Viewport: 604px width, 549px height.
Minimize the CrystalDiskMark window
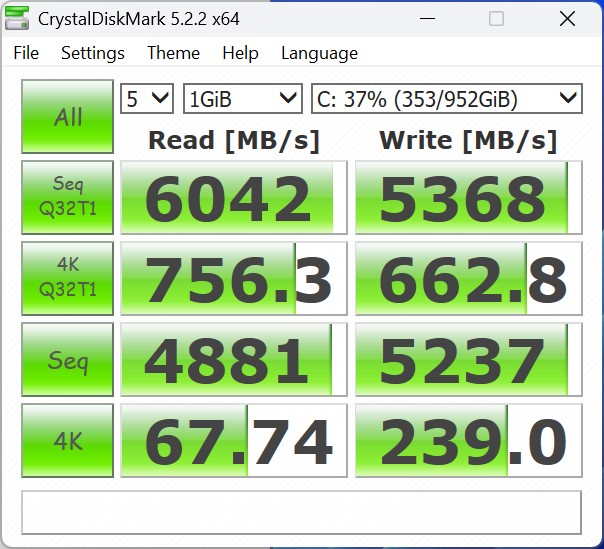click(x=427, y=18)
